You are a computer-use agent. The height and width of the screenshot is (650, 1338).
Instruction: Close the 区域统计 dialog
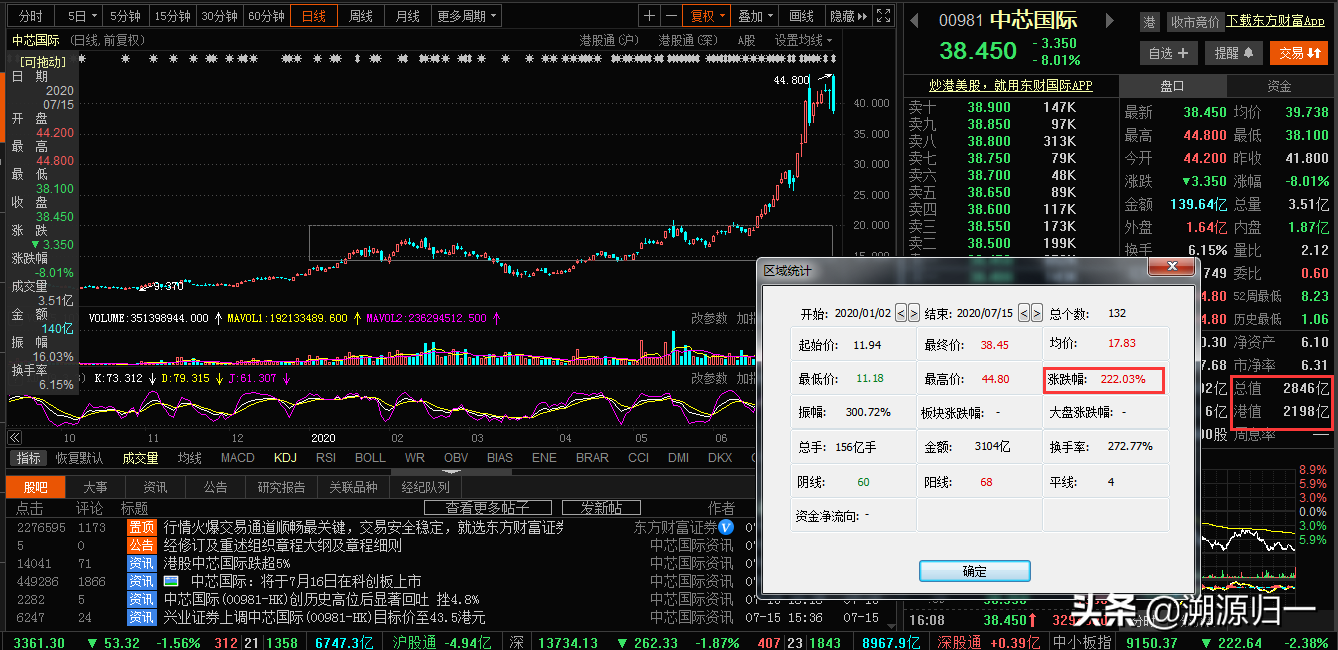(1171, 267)
